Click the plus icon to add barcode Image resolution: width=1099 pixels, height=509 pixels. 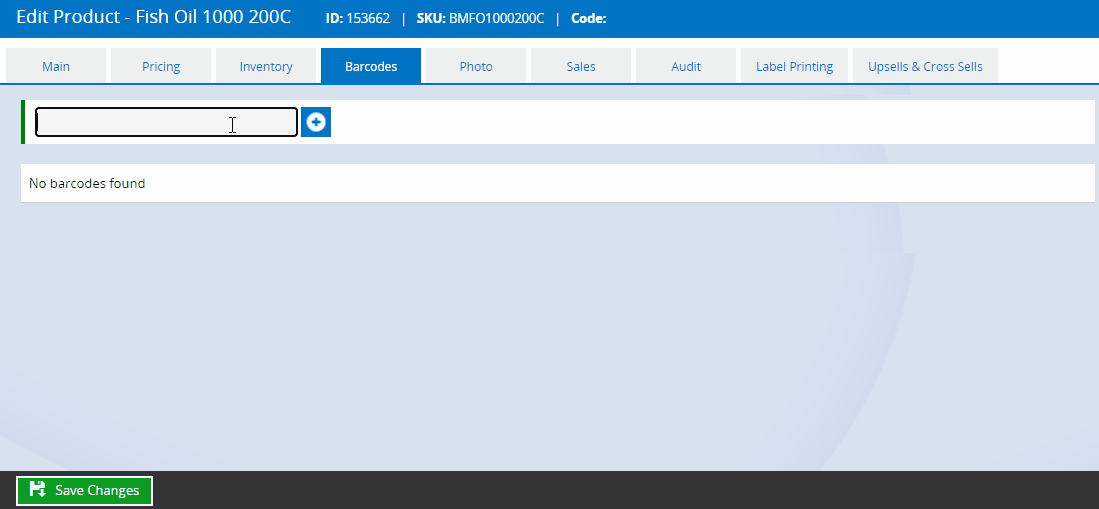[315, 122]
